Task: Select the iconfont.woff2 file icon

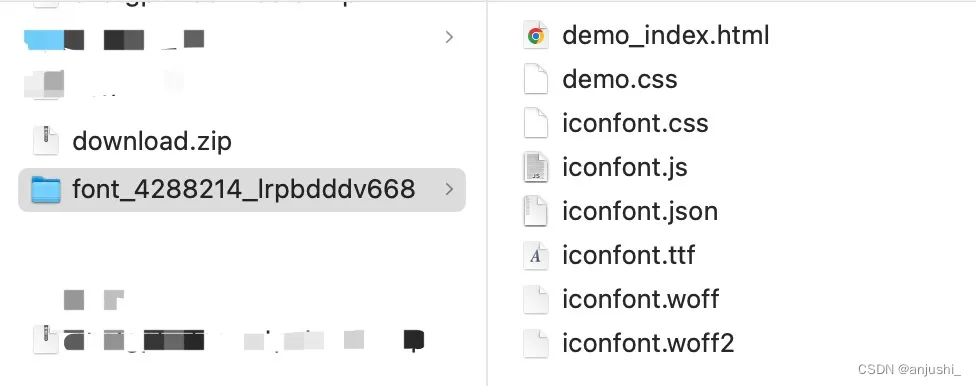Action: click(x=536, y=343)
